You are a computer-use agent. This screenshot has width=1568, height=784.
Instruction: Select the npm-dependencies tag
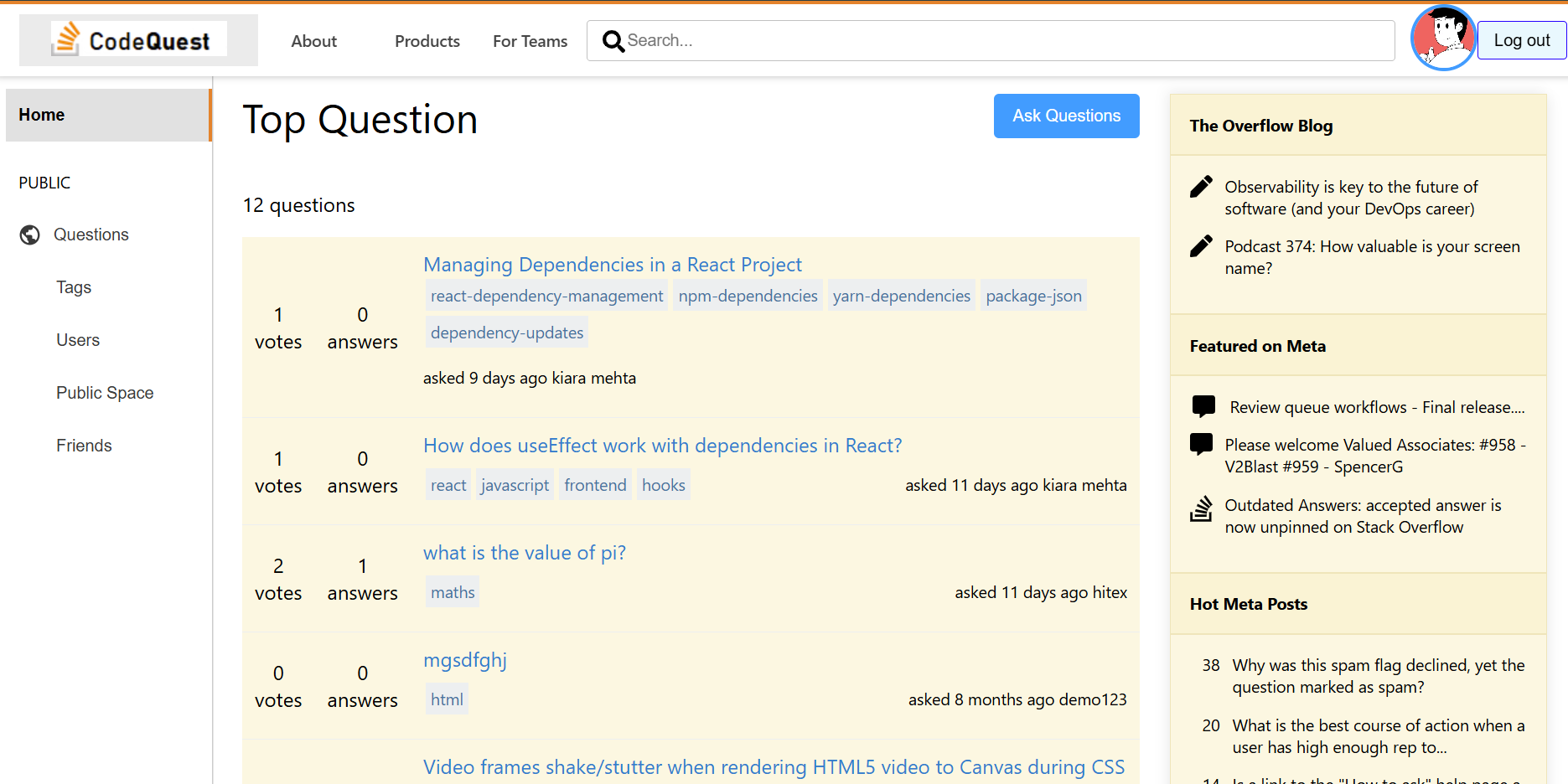(748, 296)
